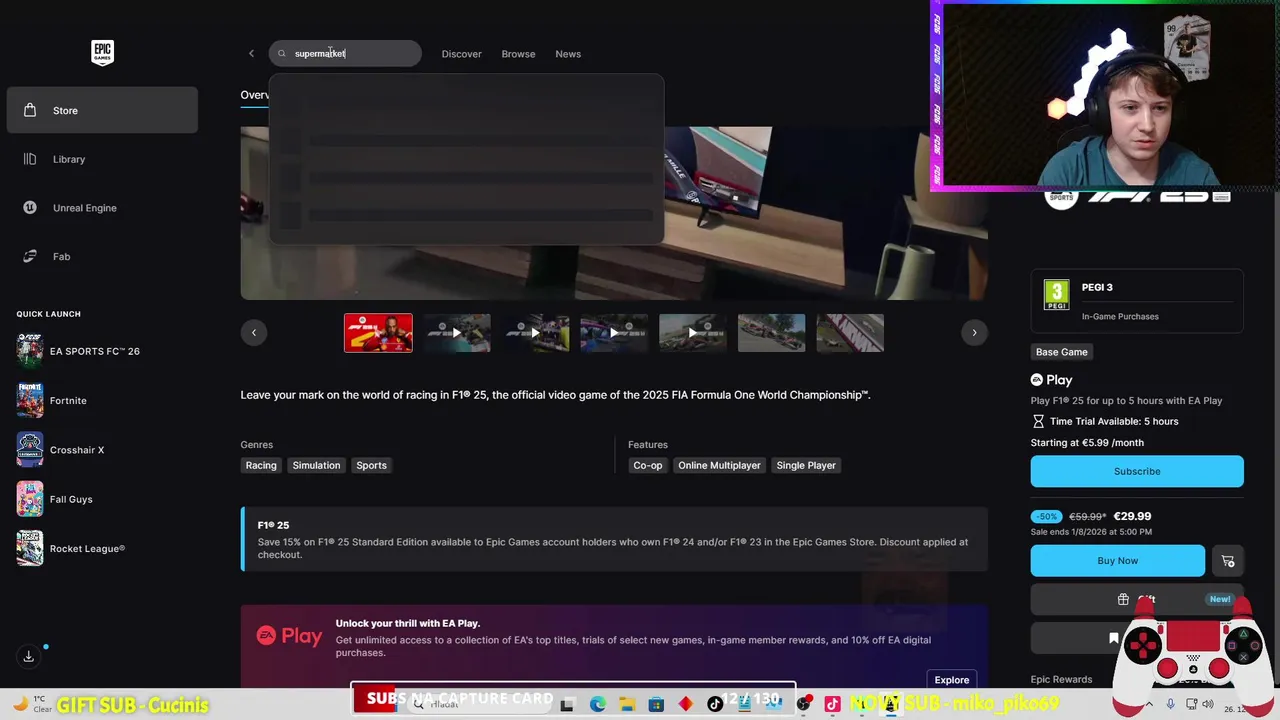Screen dimensions: 1280x720
Task: Click the Gift button
Action: [1137, 599]
